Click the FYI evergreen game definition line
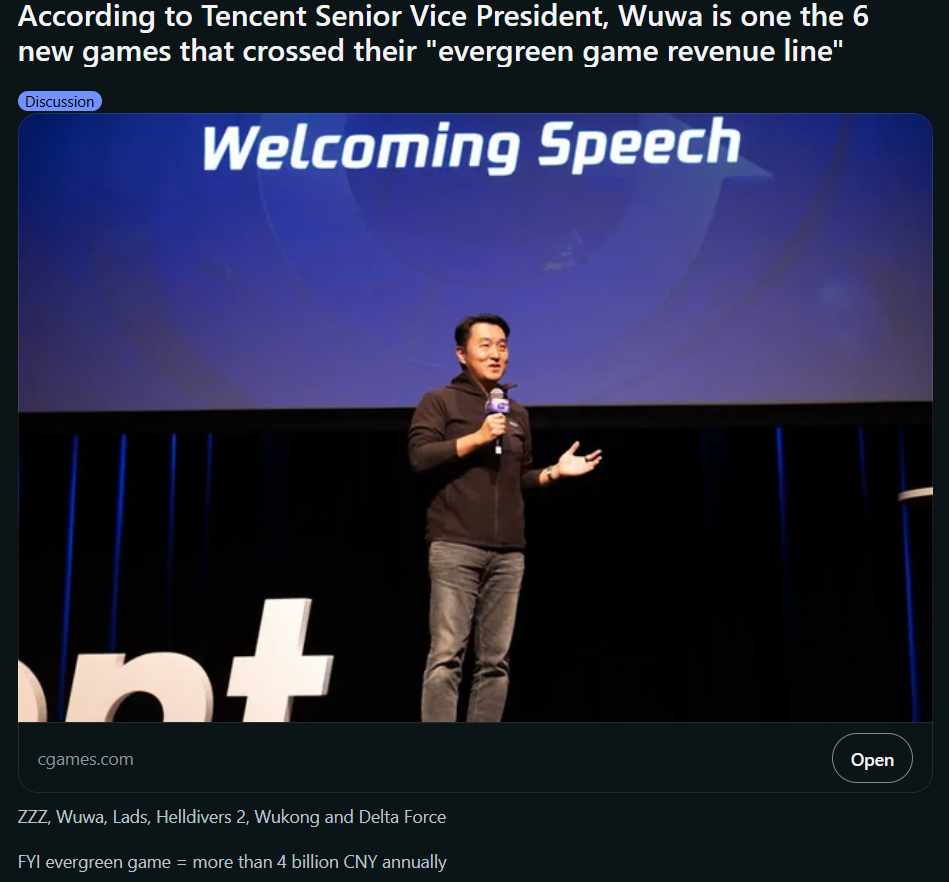This screenshot has width=949, height=882. 232,862
